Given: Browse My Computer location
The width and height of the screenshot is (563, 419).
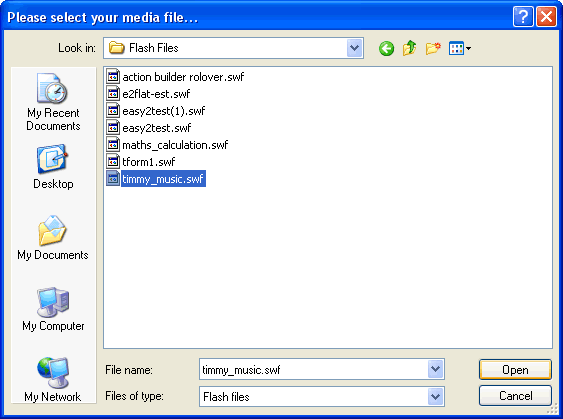Looking at the screenshot, I should [x=53, y=309].
